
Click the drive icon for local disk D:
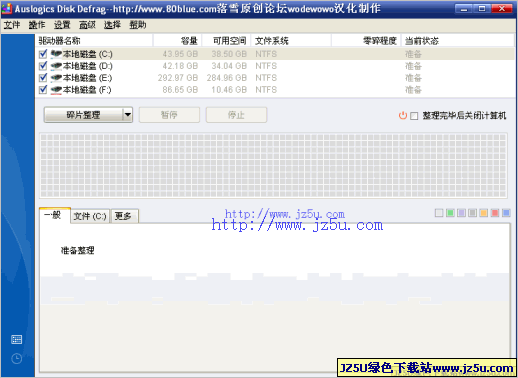[x=56, y=66]
